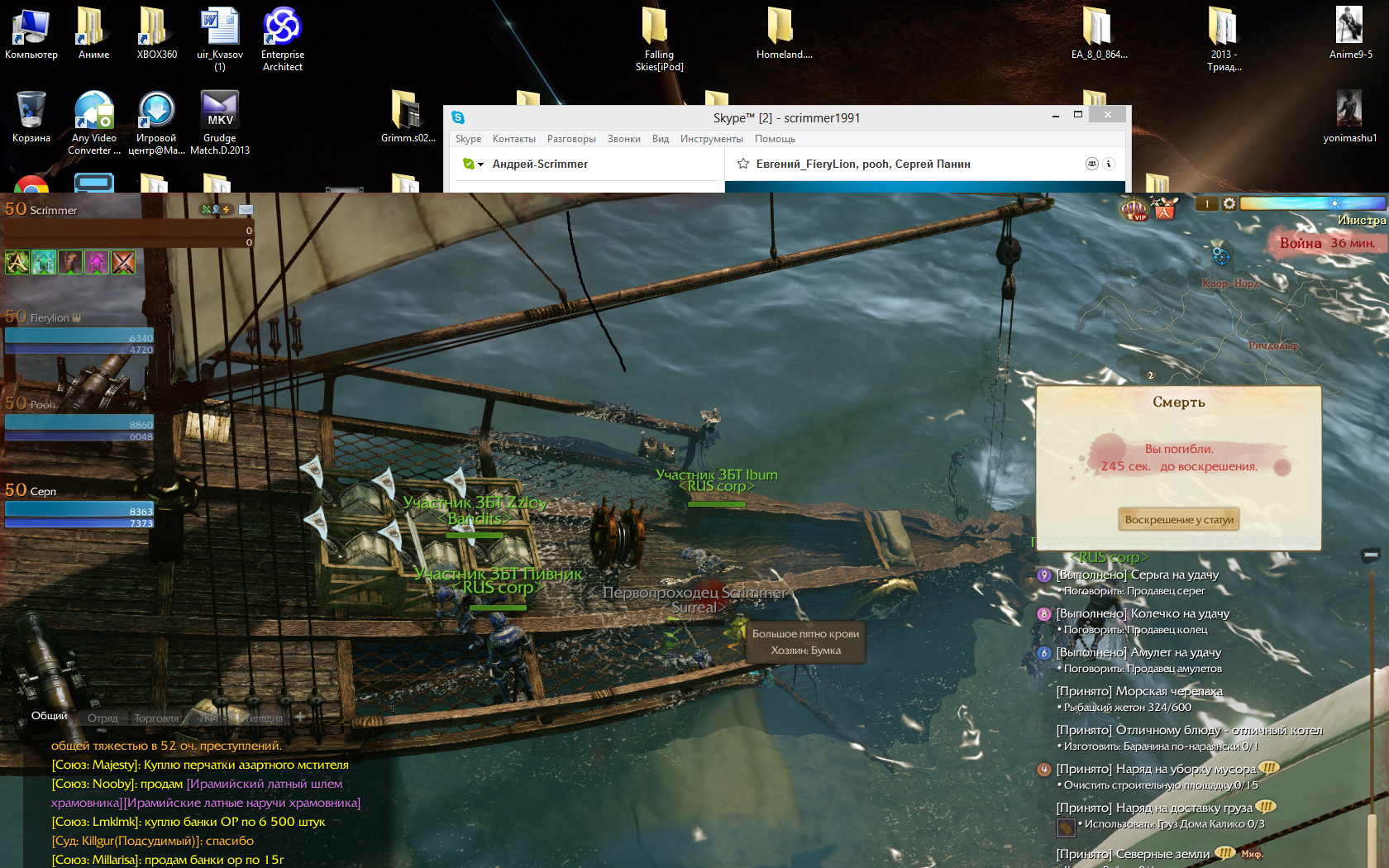Switch to the Гильдия chat tab
Viewport: 1389px width, 868px height.
click(x=263, y=718)
